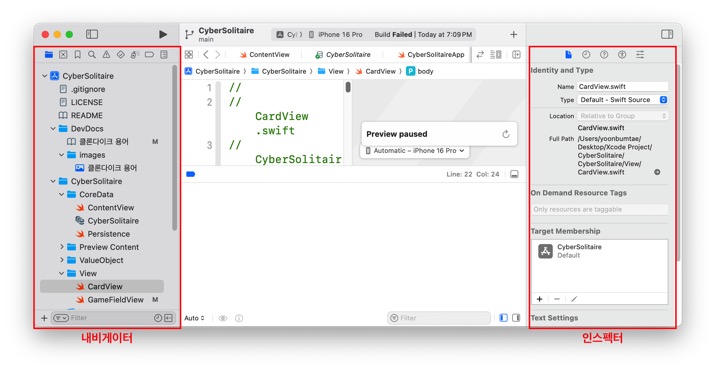The height and width of the screenshot is (371, 716).
Task: Refresh the paused preview
Action: click(506, 134)
